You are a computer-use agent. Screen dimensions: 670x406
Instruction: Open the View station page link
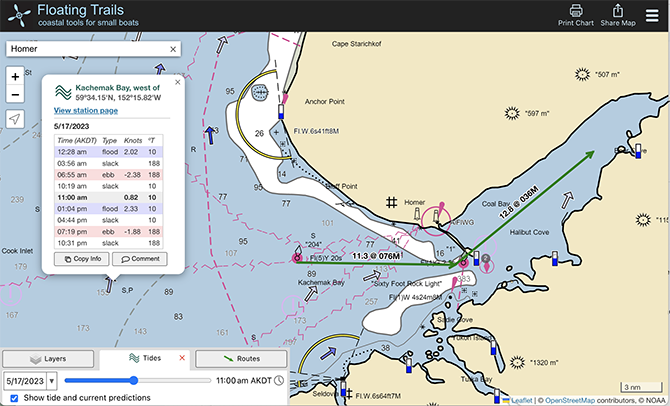[86, 110]
